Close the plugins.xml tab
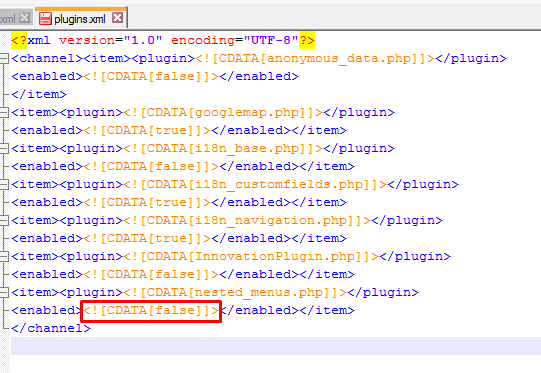This screenshot has width=541, height=373. [x=118, y=18]
